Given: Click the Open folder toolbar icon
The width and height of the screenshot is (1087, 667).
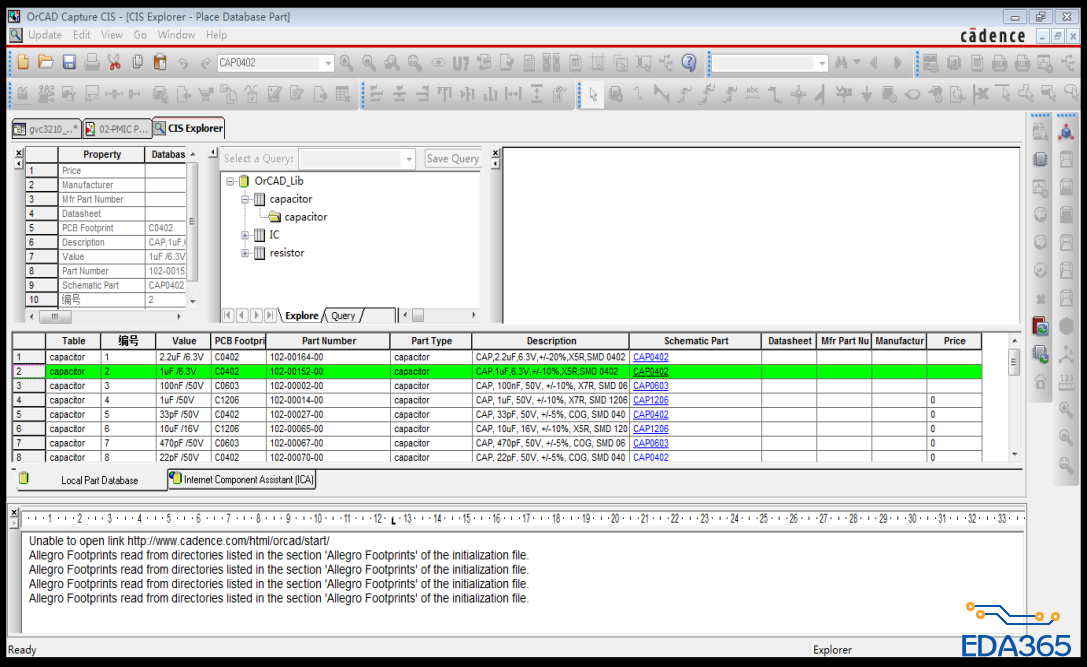Looking at the screenshot, I should pos(46,63).
